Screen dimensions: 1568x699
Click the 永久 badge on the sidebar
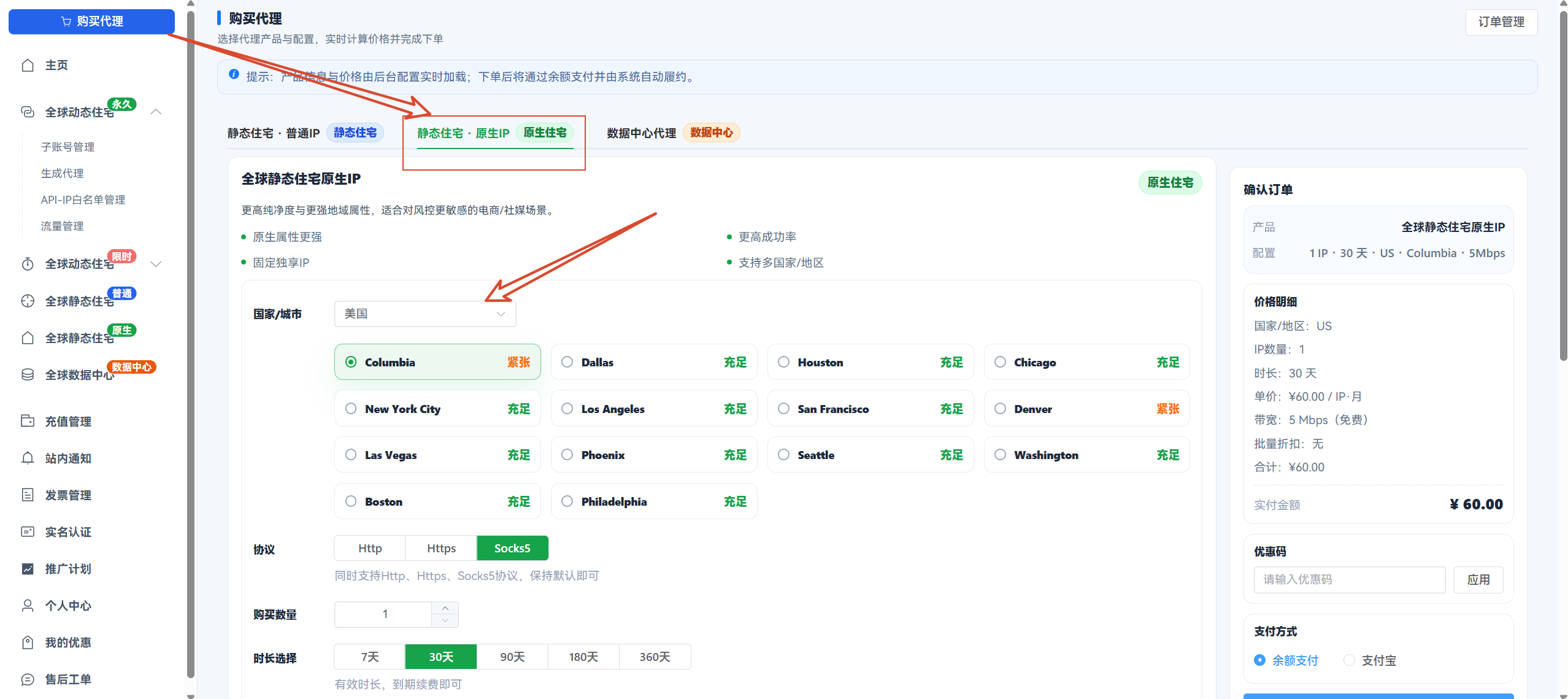(121, 104)
